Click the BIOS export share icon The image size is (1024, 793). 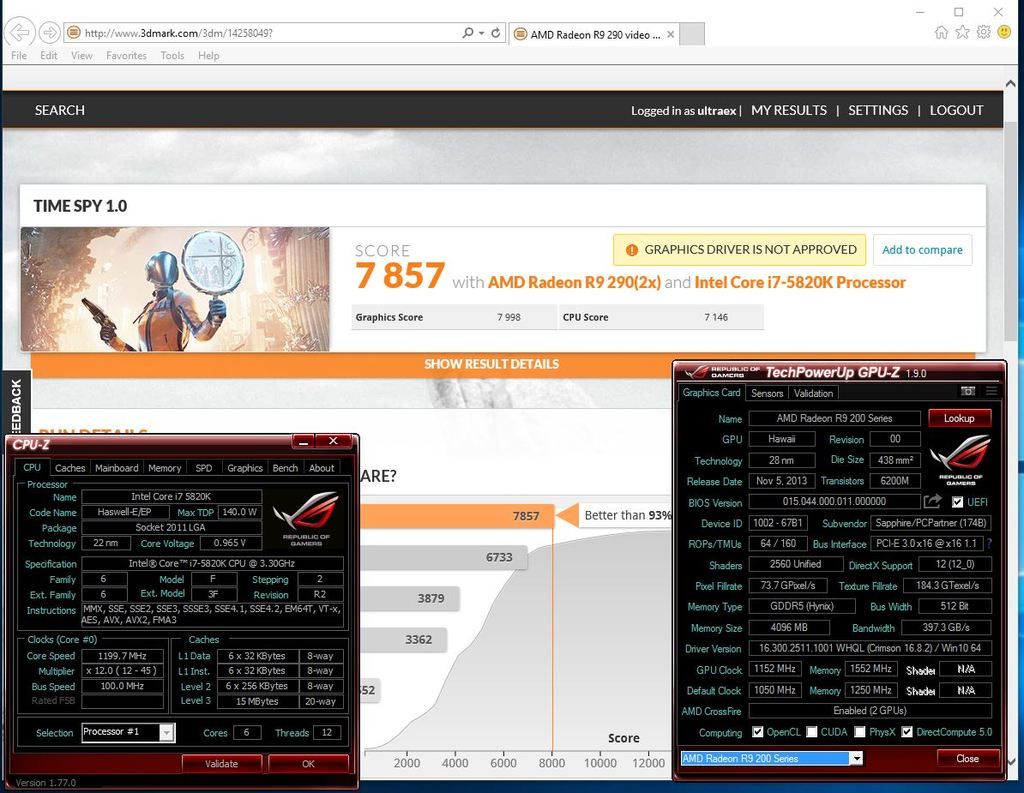[932, 502]
